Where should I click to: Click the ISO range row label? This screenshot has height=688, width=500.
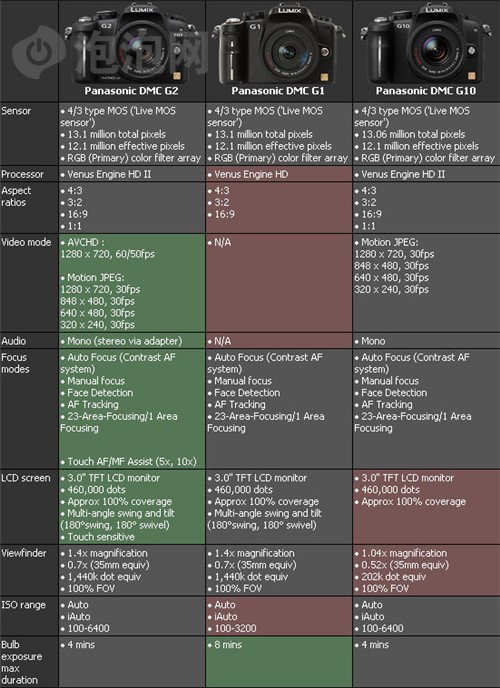click(x=23, y=605)
